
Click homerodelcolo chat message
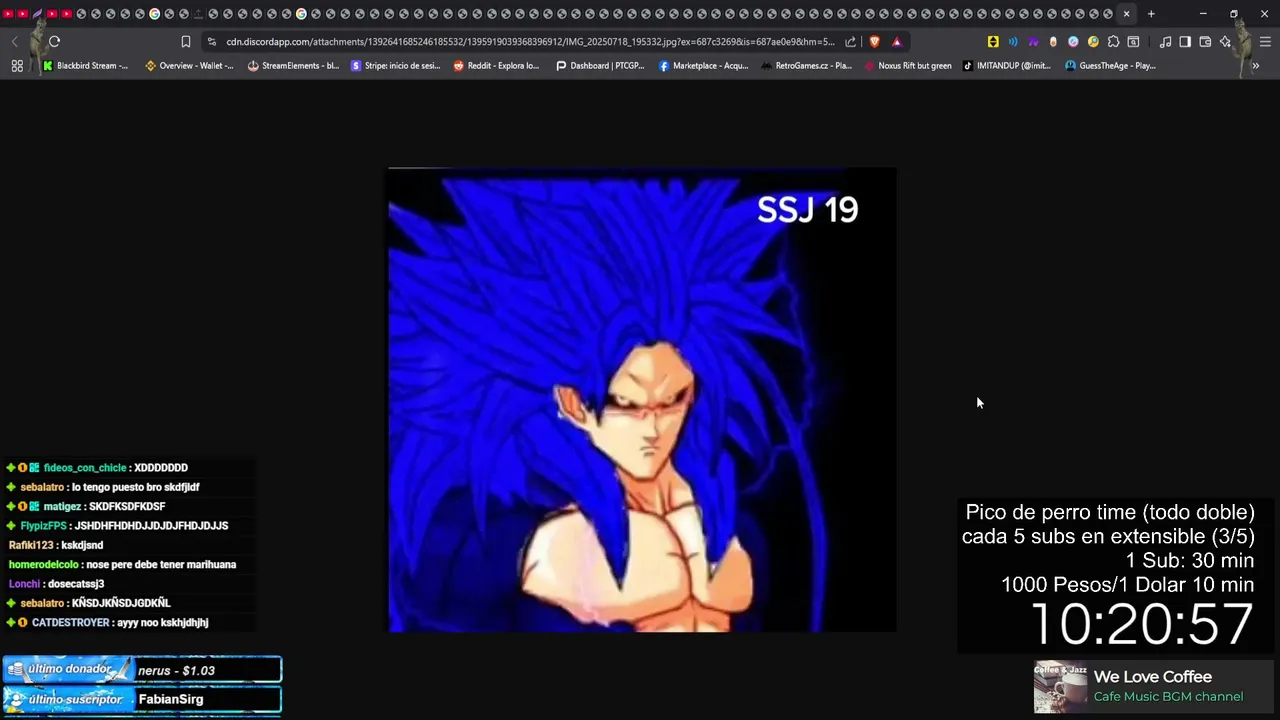coord(161,565)
